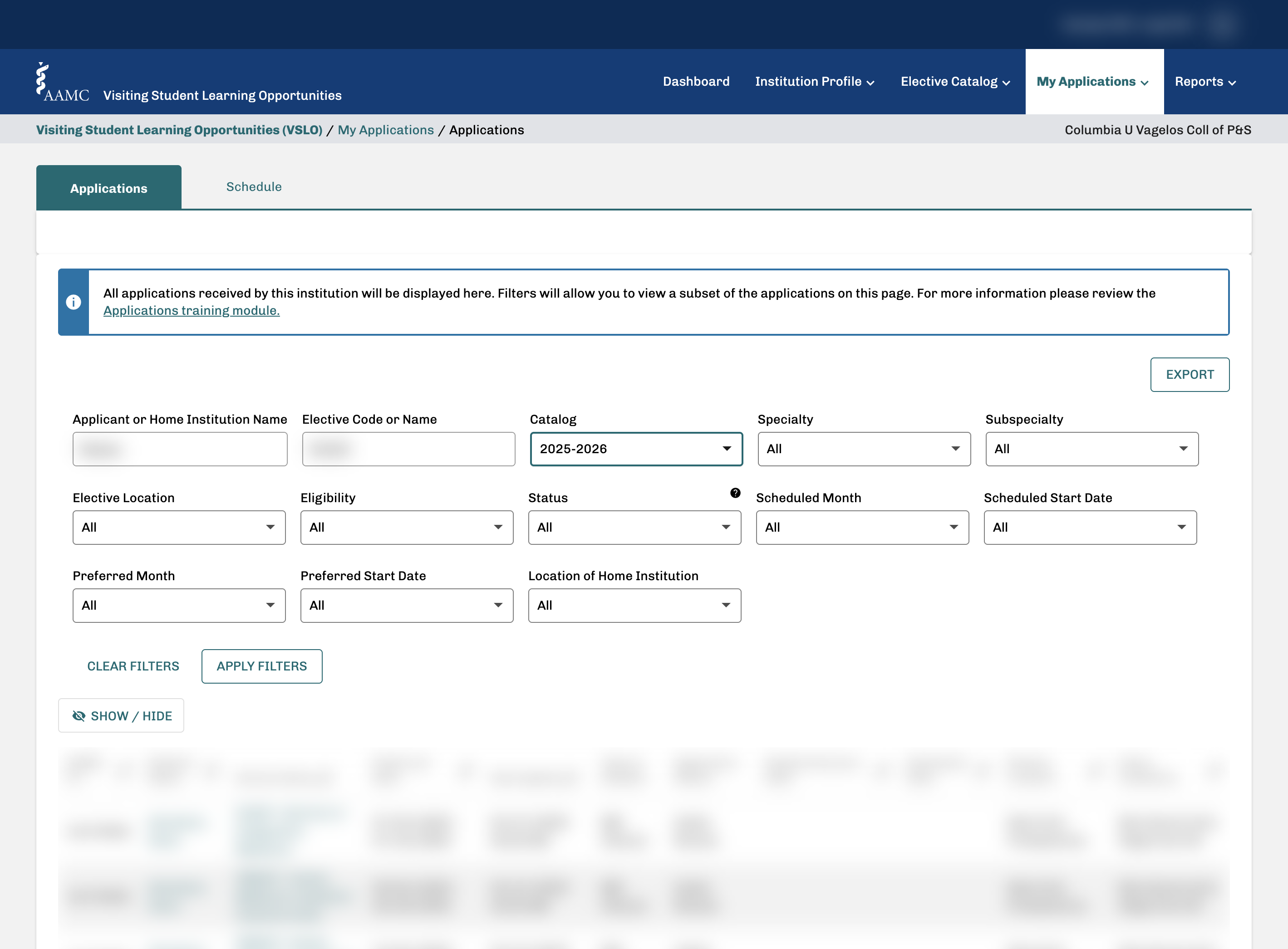Select the Applications tab
This screenshot has height=949, width=1288.
[x=108, y=187]
